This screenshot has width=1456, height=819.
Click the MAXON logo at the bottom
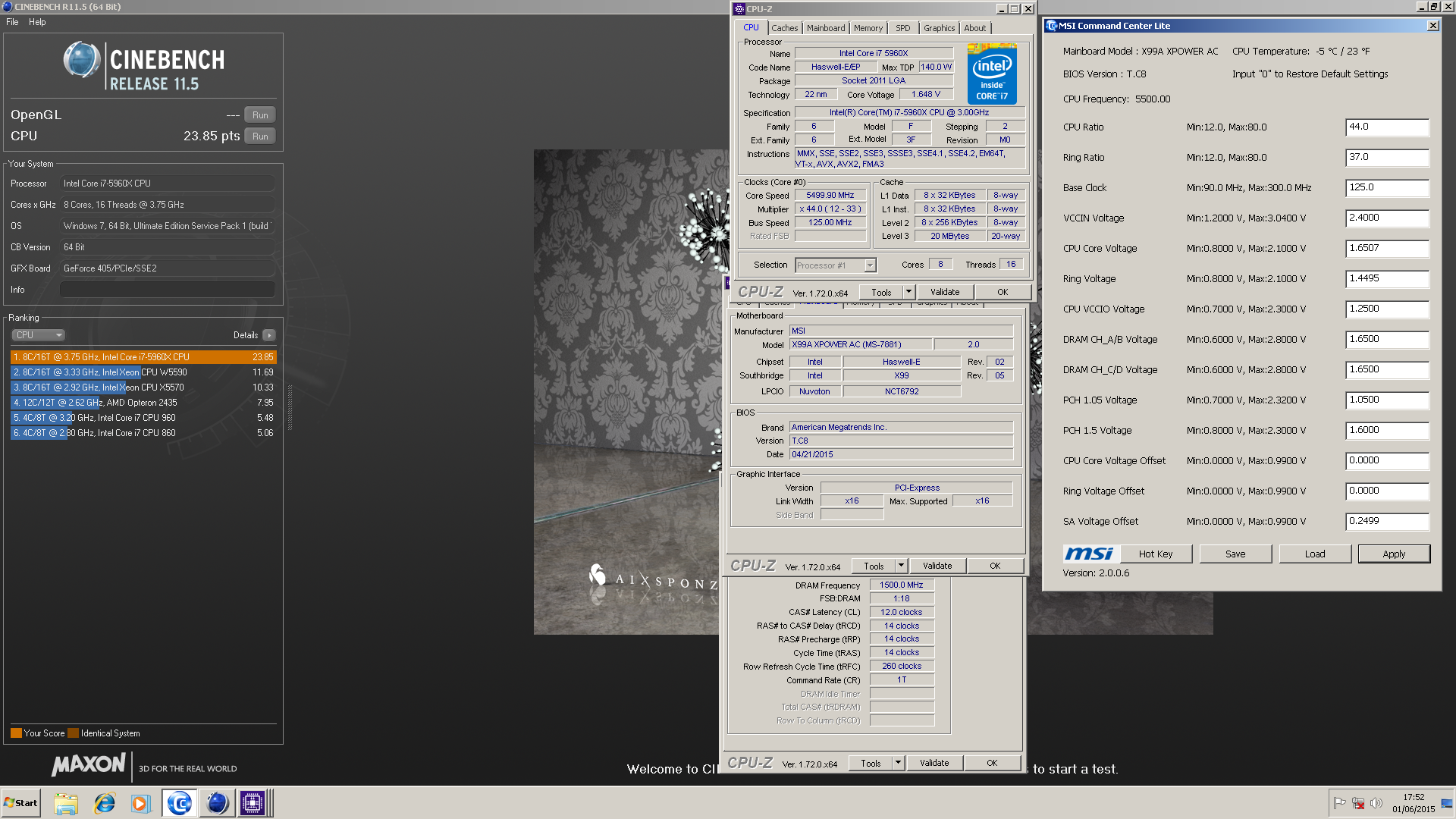click(x=88, y=765)
